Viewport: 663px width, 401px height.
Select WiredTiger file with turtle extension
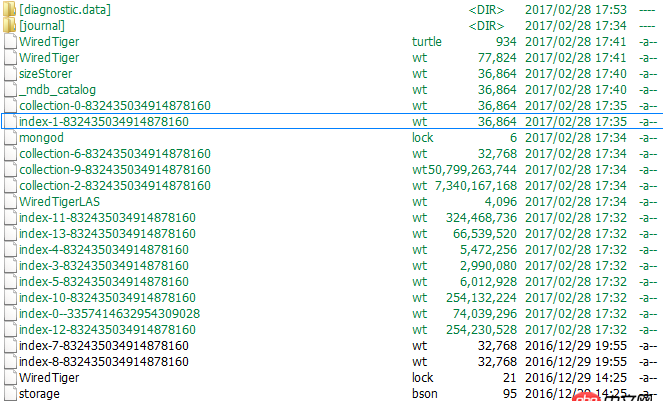(49, 42)
